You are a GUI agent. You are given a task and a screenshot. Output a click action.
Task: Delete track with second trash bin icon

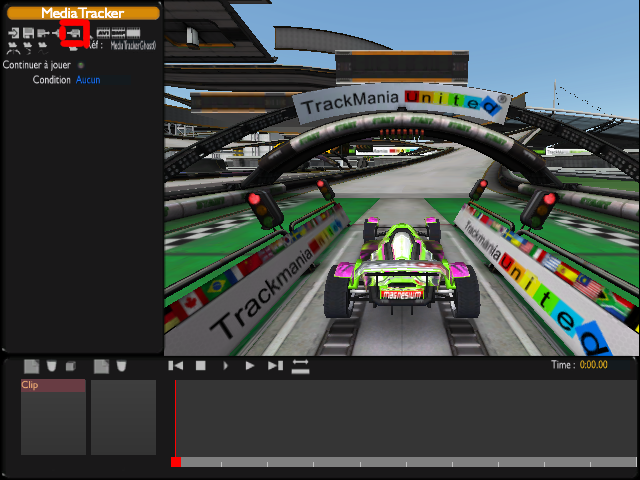(121, 366)
